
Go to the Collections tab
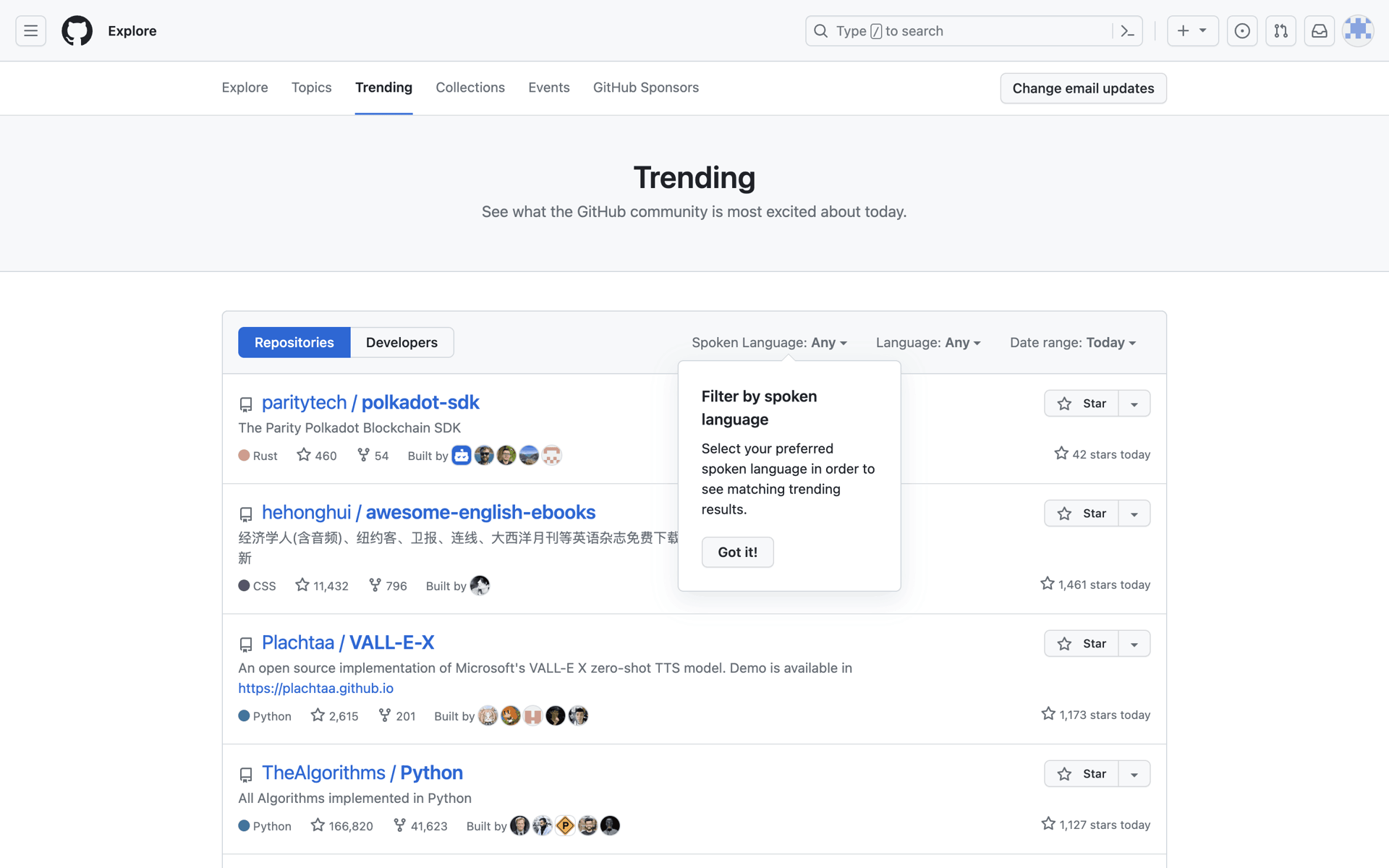coord(470,88)
